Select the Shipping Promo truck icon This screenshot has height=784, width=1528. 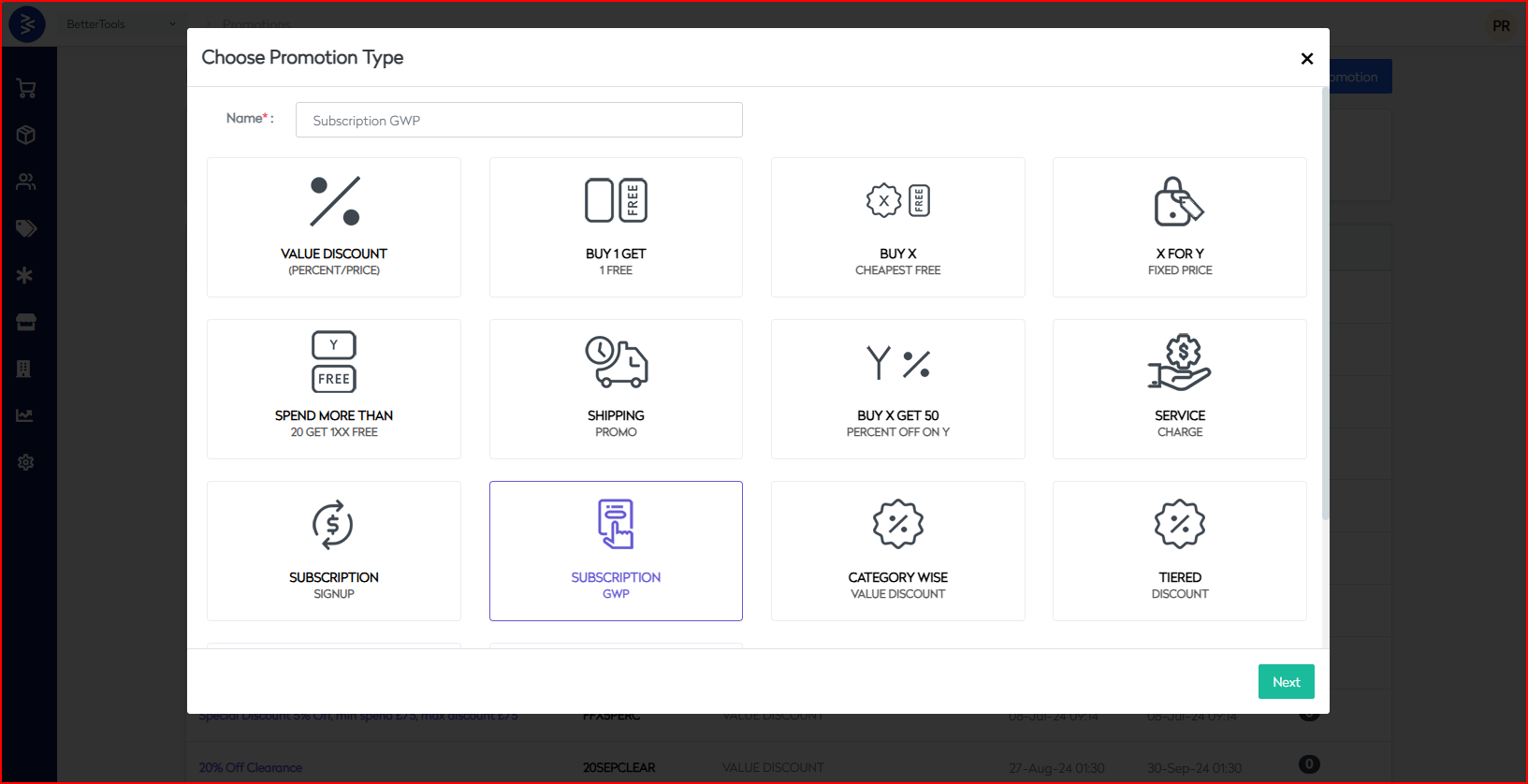(616, 362)
